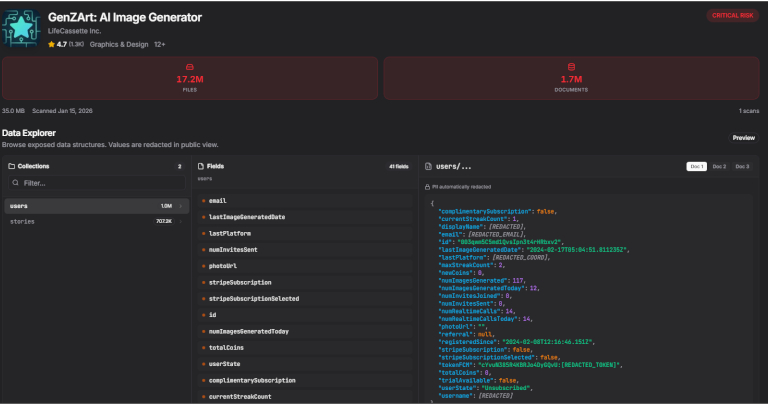Click the "trialAvailable": false JSON line

click(479, 381)
